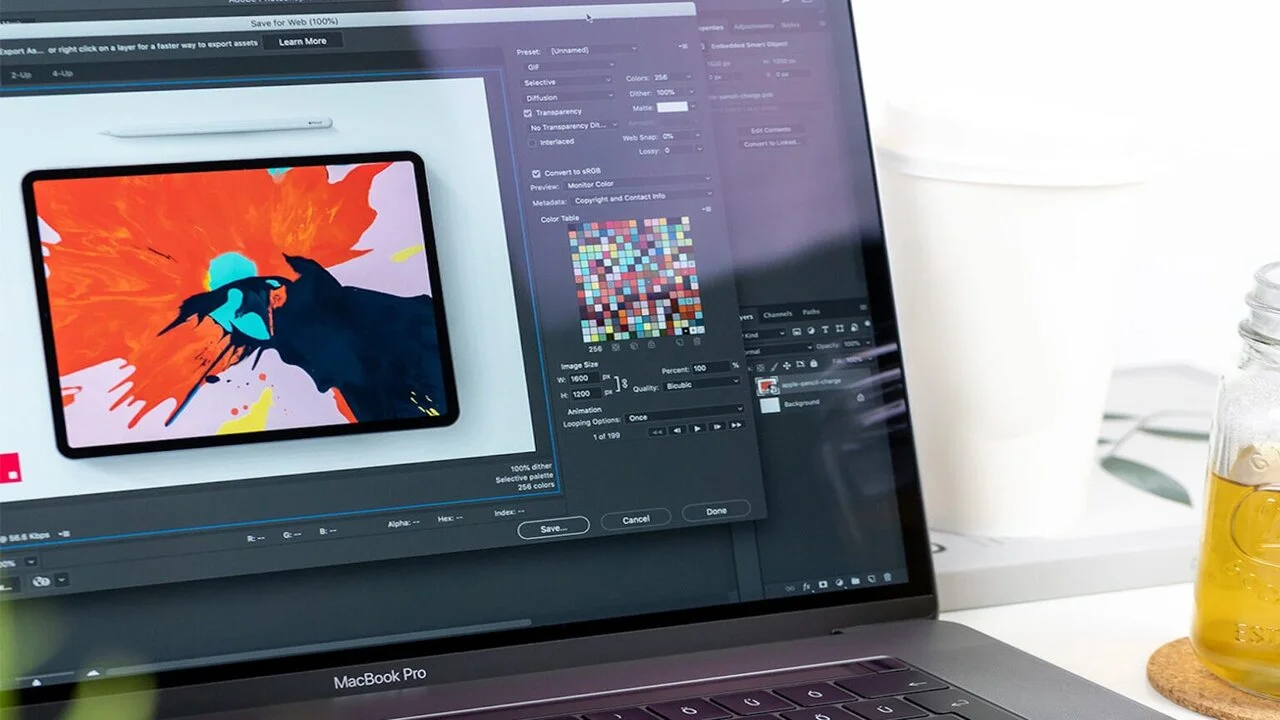Jump to first animation frame
Screen dimensions: 1280x720
tap(657, 432)
